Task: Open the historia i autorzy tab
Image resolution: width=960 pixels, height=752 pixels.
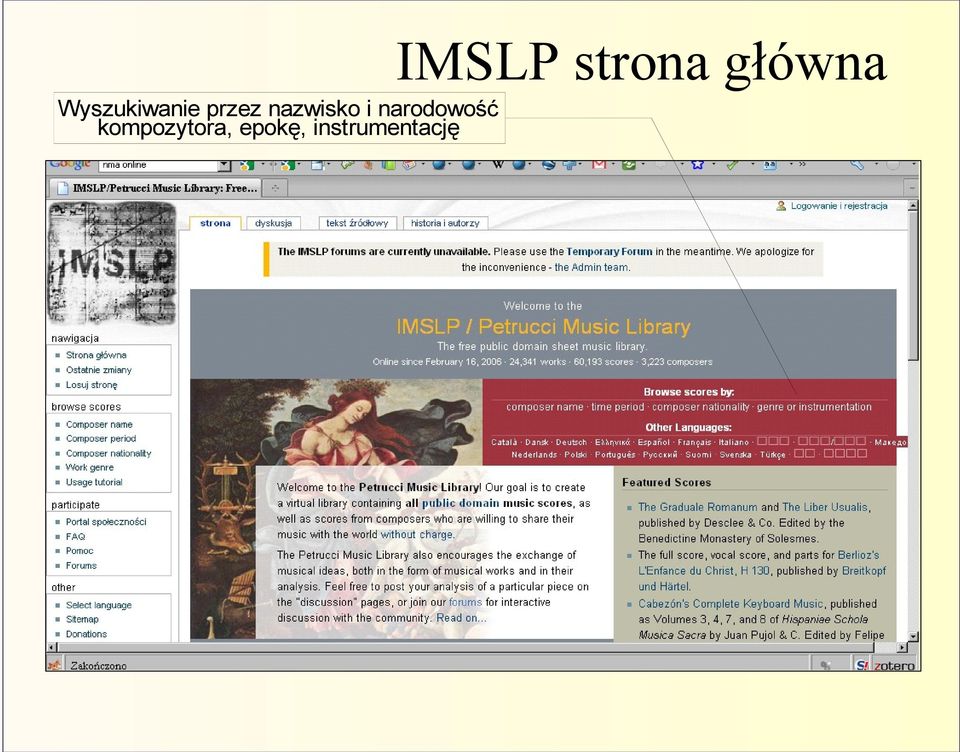Action: [445, 223]
